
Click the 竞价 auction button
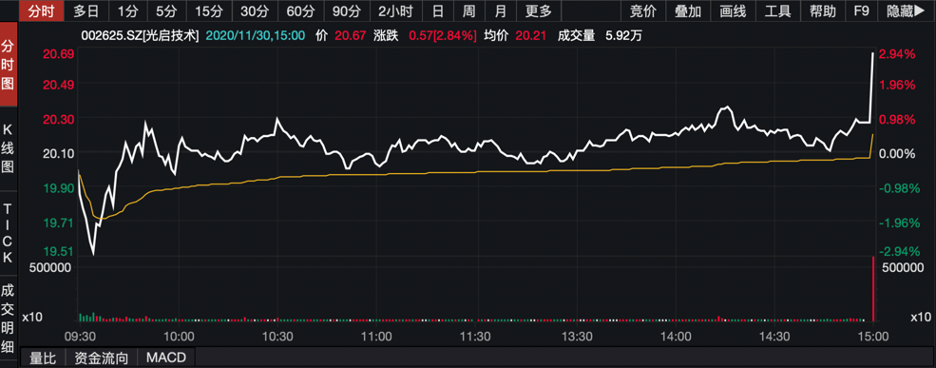pos(643,11)
